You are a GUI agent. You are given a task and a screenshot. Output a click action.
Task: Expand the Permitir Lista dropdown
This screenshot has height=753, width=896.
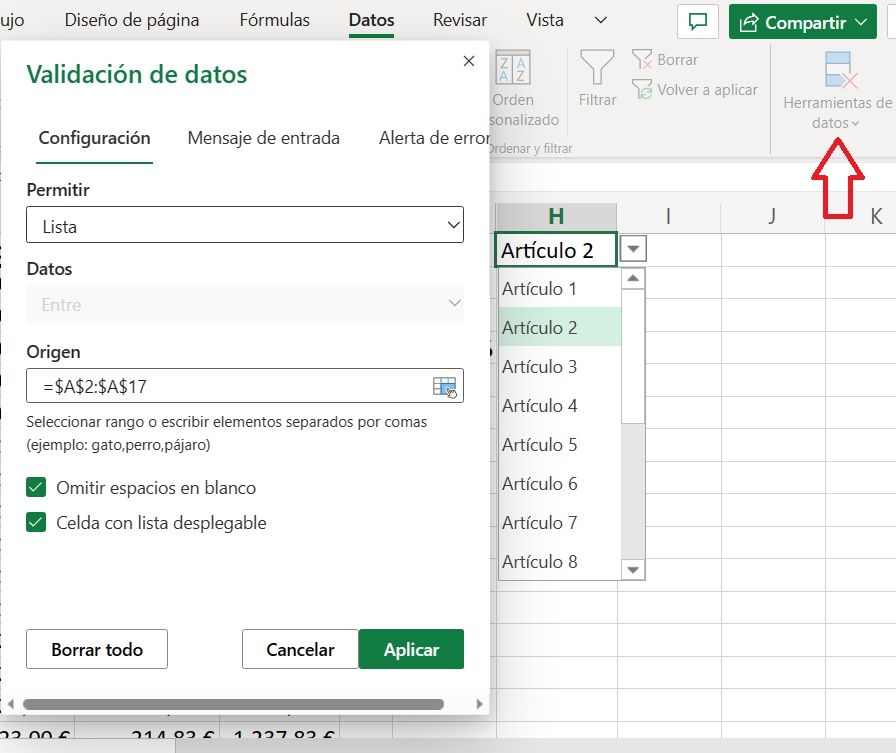pyautogui.click(x=245, y=225)
